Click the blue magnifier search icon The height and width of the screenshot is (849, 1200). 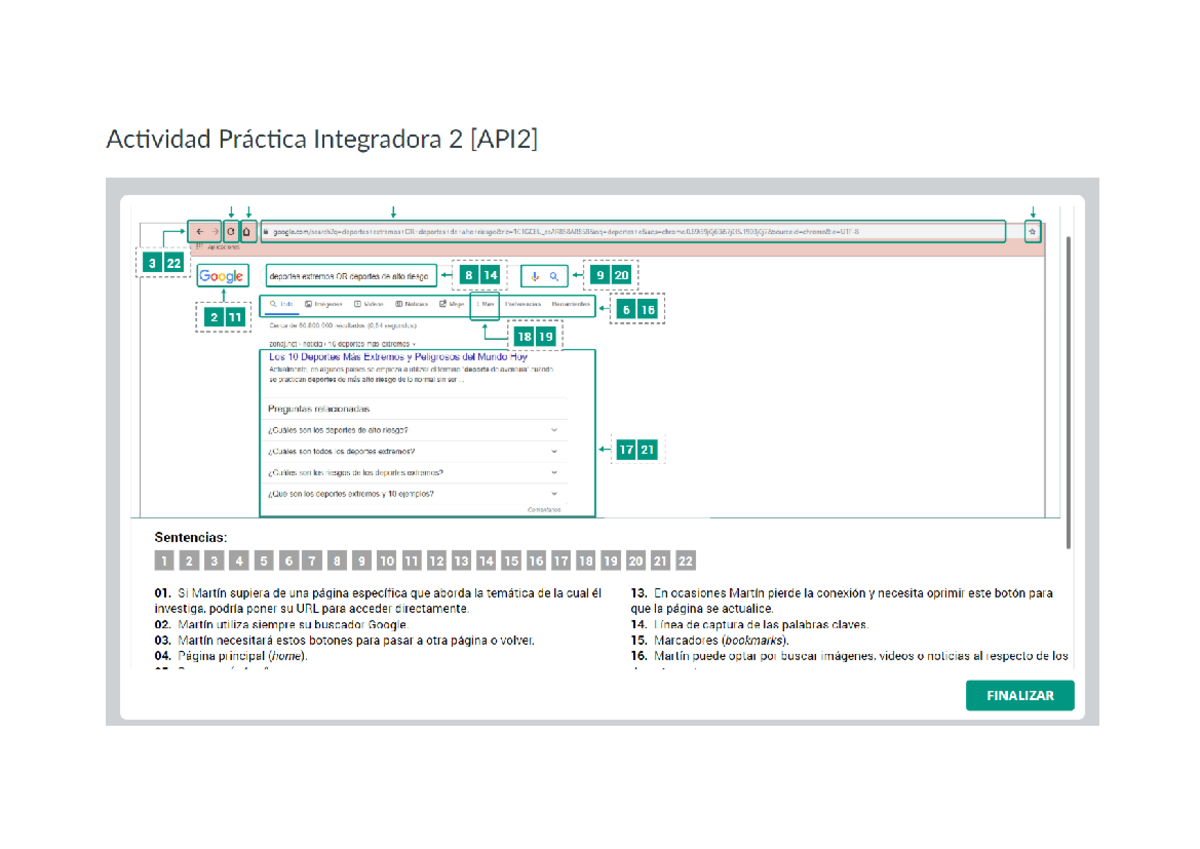553,276
